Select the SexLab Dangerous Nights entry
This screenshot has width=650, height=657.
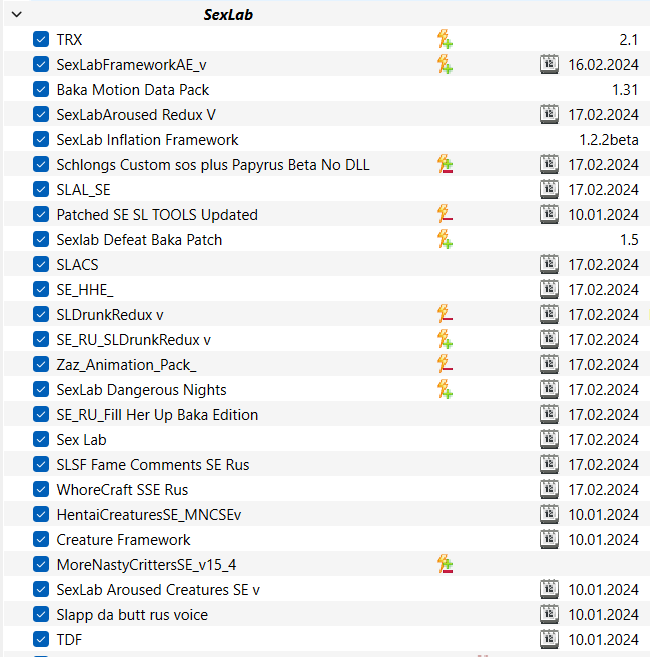(141, 390)
